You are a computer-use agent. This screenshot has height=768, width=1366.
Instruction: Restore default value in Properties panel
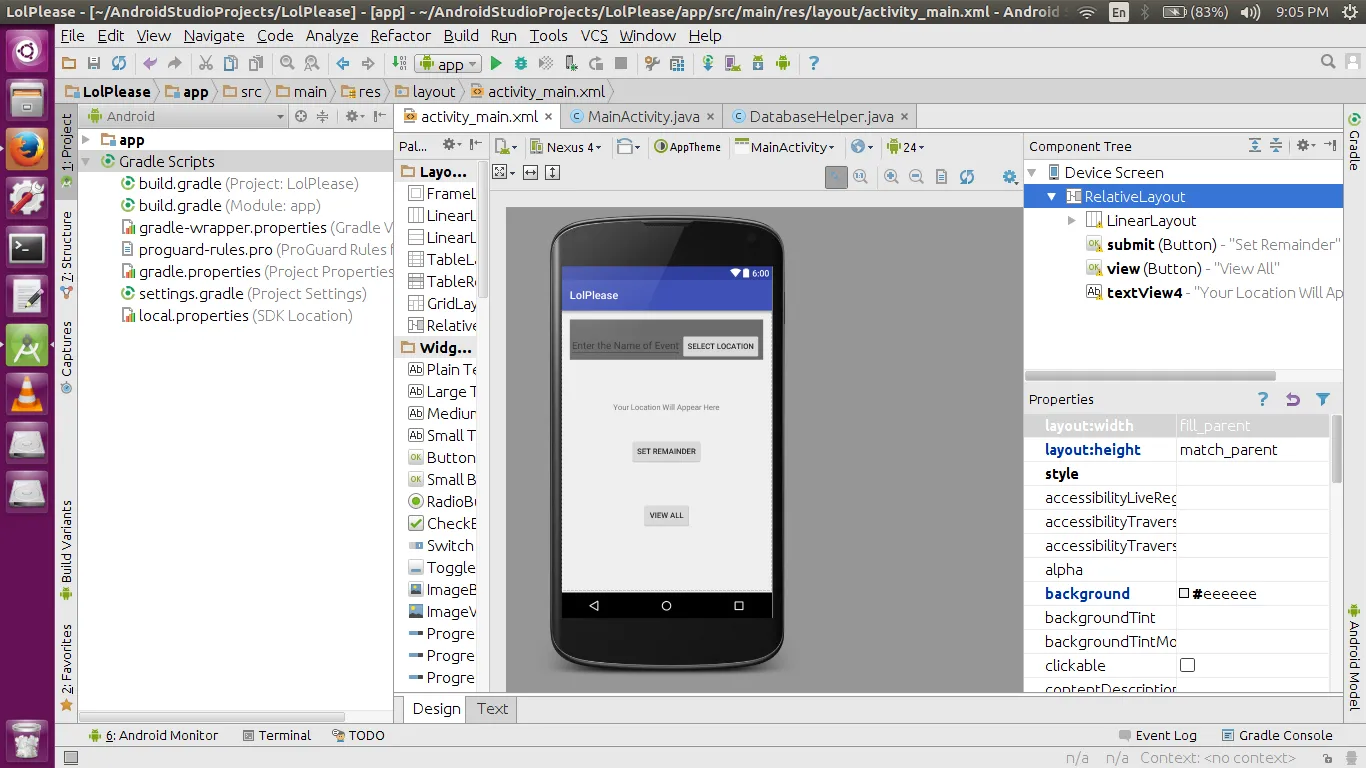coord(1293,399)
